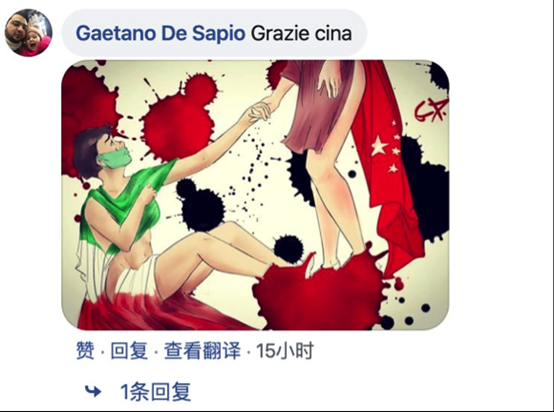Expand the 1条回复 reply thread
This screenshot has height=412, width=554.
[155, 392]
